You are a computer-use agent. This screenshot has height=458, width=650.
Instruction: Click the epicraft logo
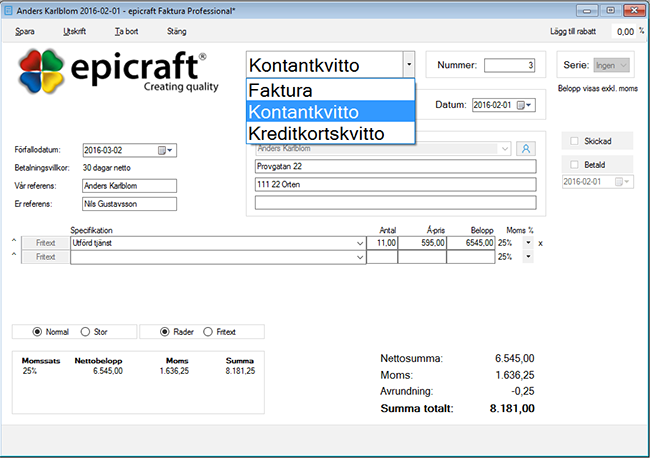pyautogui.click(x=117, y=71)
